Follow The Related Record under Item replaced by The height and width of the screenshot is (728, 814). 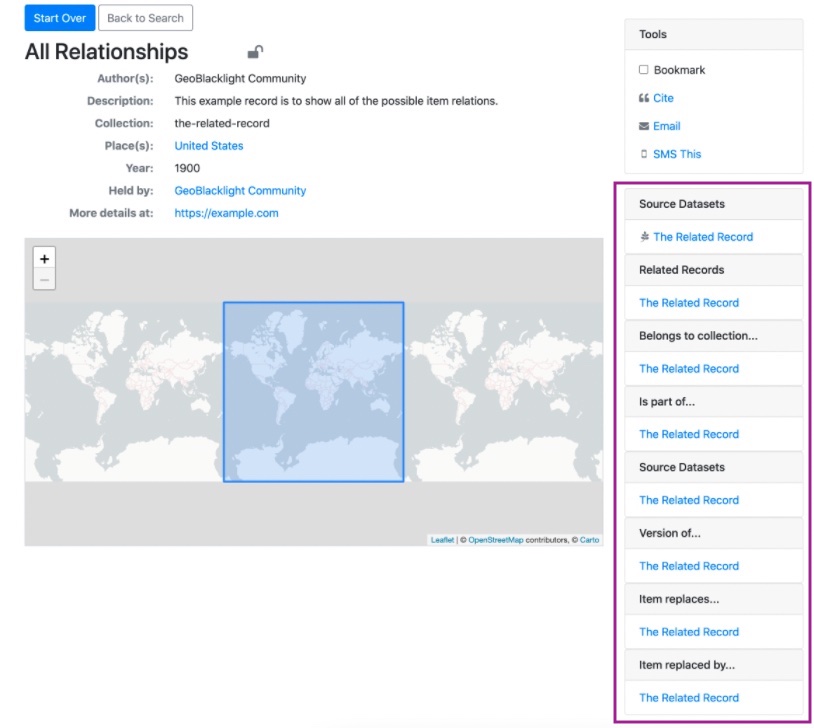[688, 698]
